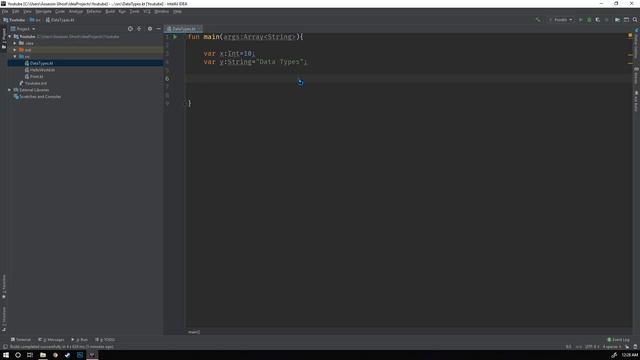This screenshot has width=640, height=360.
Task: Click IntelliJ IDEA icon on taskbar
Action: 92,355
